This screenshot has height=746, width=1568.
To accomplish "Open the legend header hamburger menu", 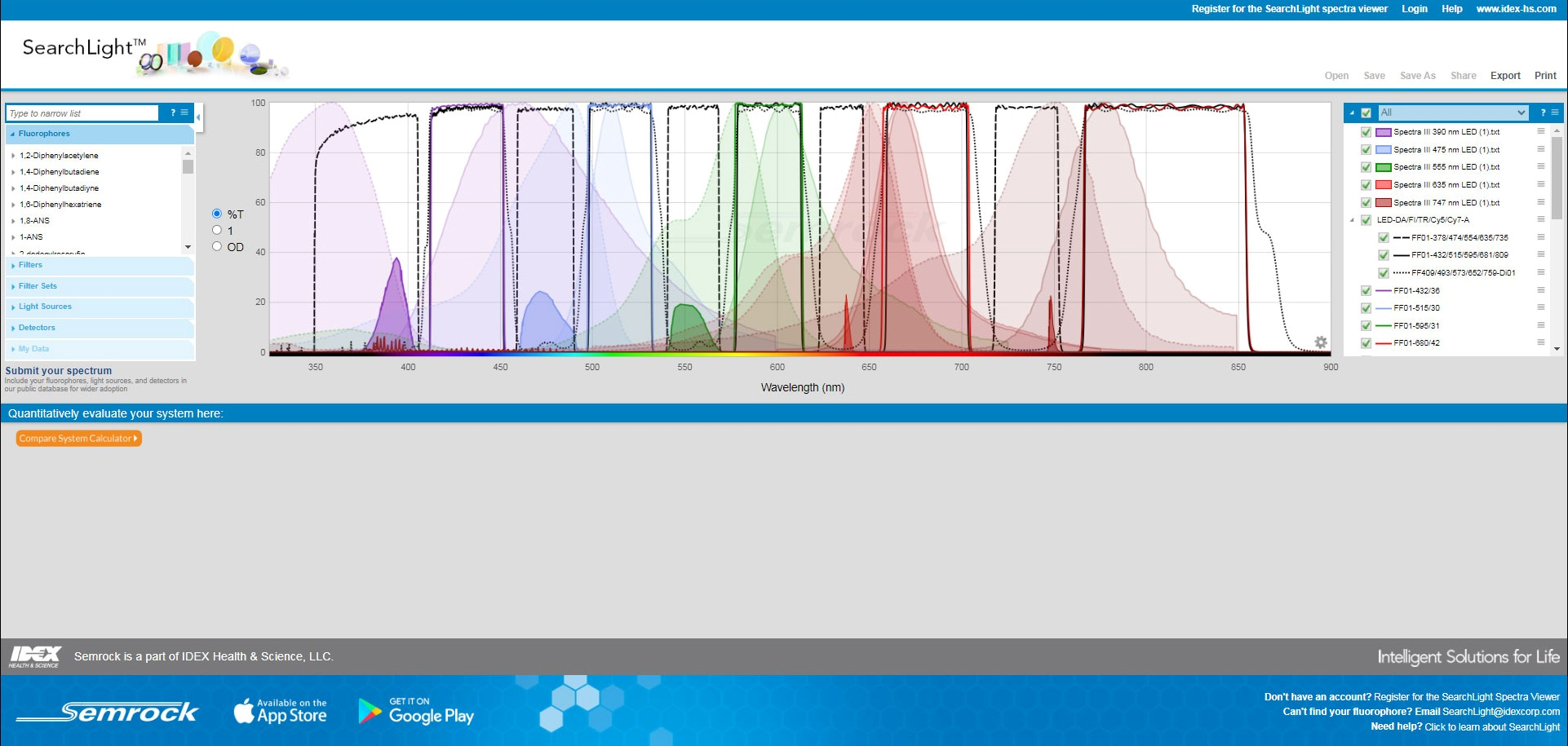I will [x=1555, y=113].
